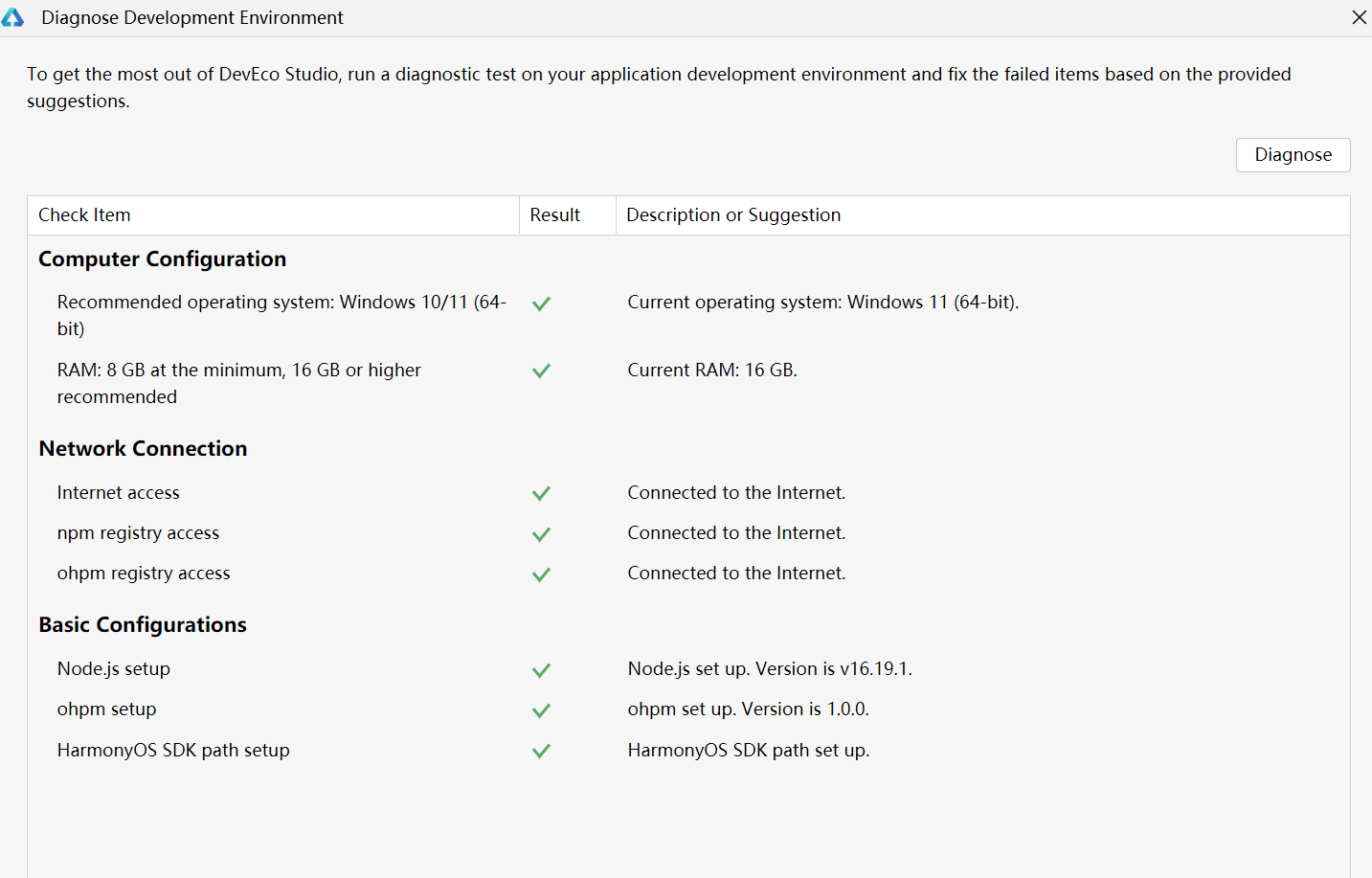The width and height of the screenshot is (1372, 878).
Task: Select the RAM minimum requirement check item
Action: [239, 383]
